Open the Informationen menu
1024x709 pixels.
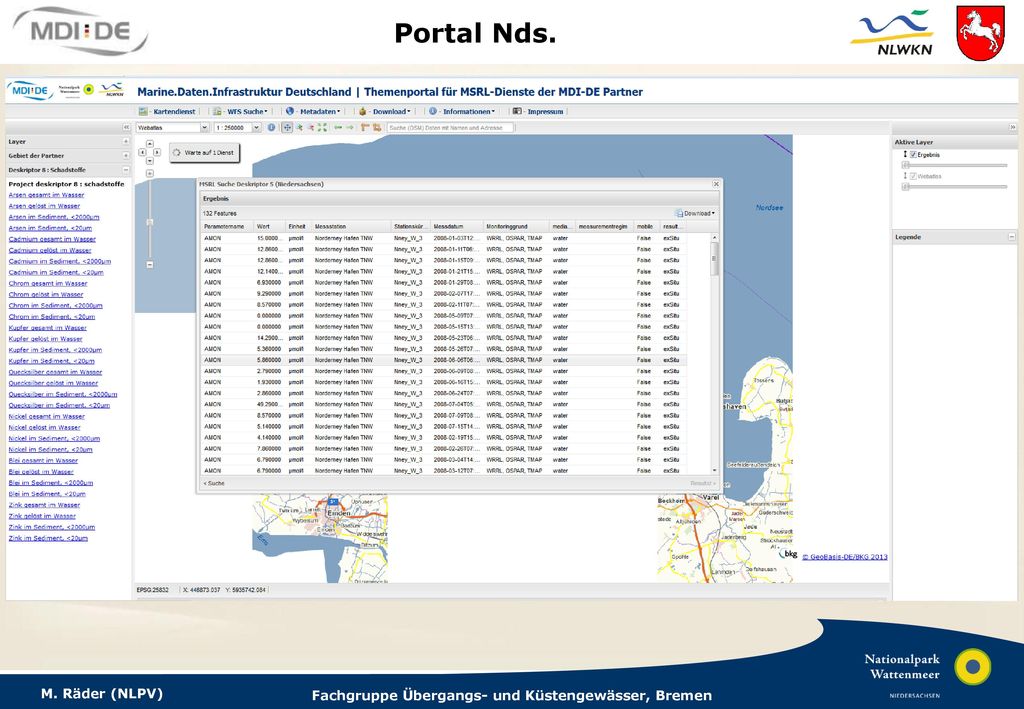[462, 112]
